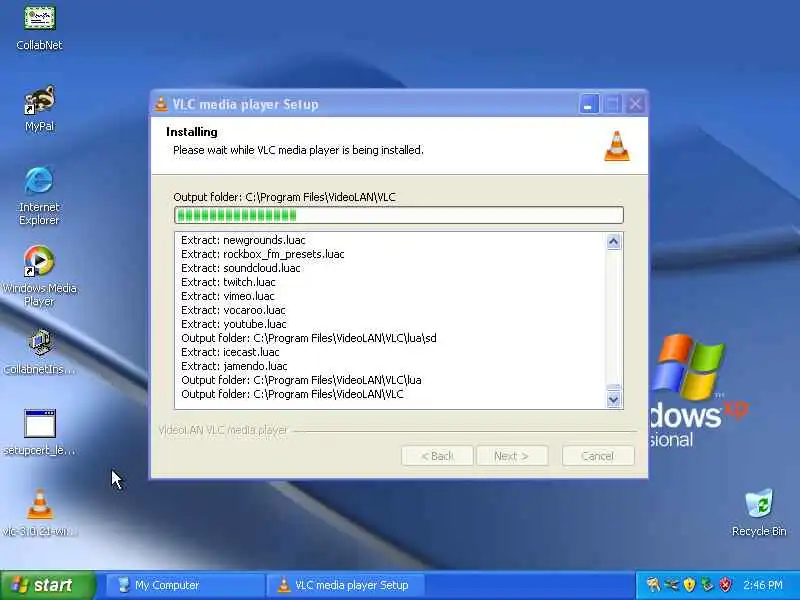Click the log scrollbar down arrow
Viewport: 800px width, 600px height.
pos(614,399)
